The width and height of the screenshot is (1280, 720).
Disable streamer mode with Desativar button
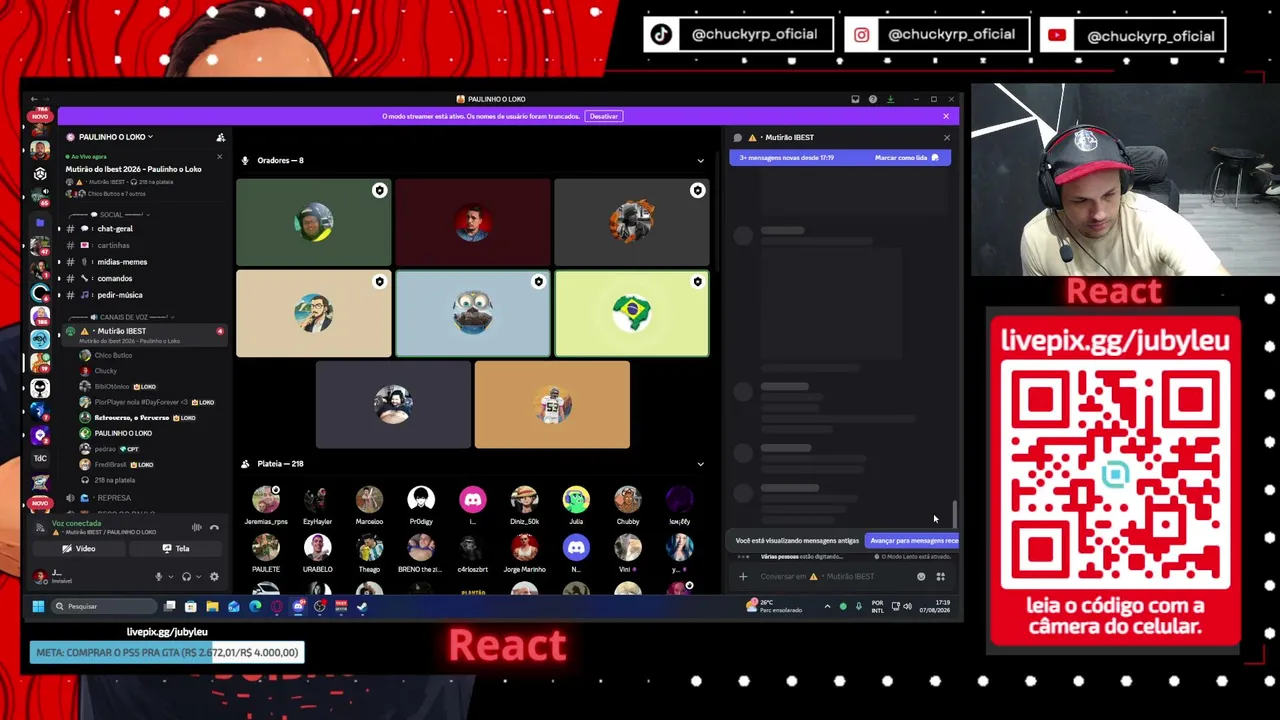click(x=604, y=116)
